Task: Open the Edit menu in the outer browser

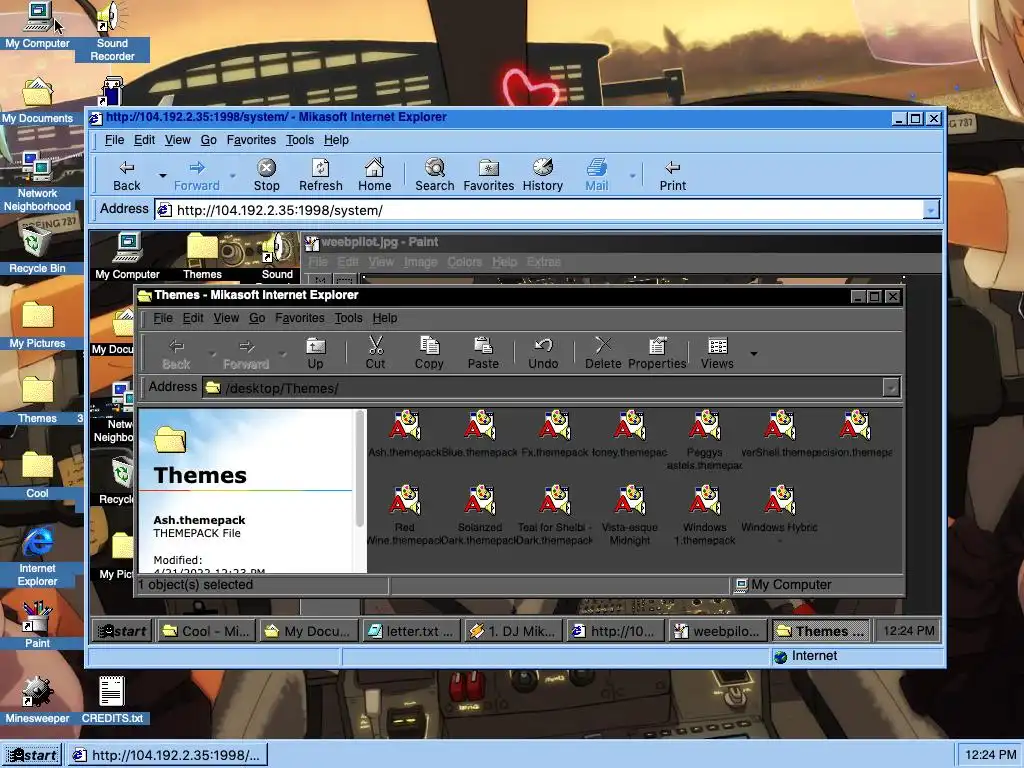Action: click(x=144, y=140)
